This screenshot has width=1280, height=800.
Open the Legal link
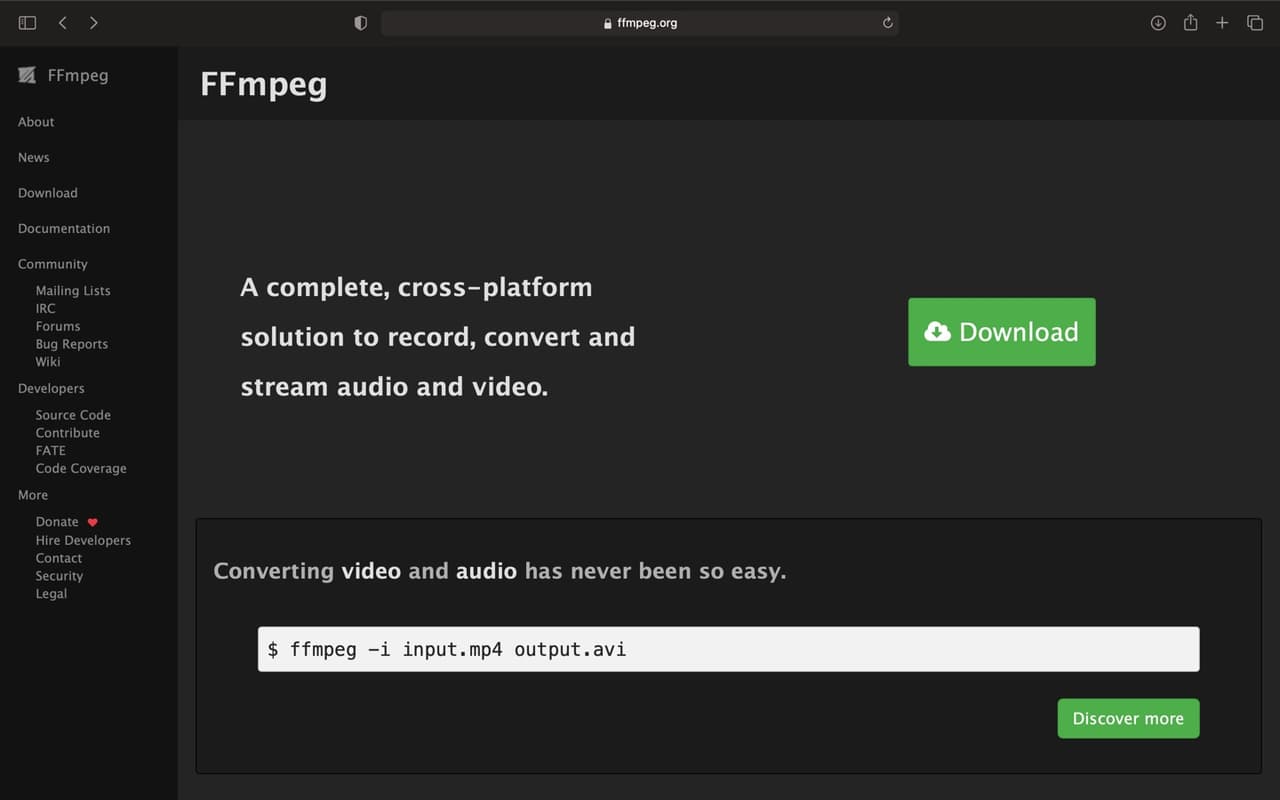(x=51, y=594)
